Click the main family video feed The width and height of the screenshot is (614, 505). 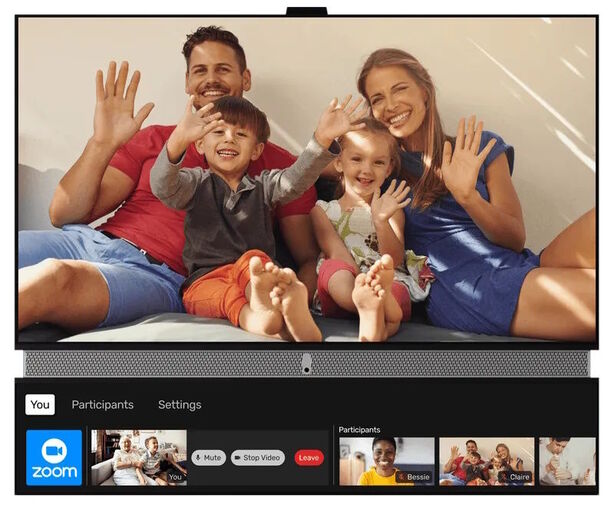306,180
